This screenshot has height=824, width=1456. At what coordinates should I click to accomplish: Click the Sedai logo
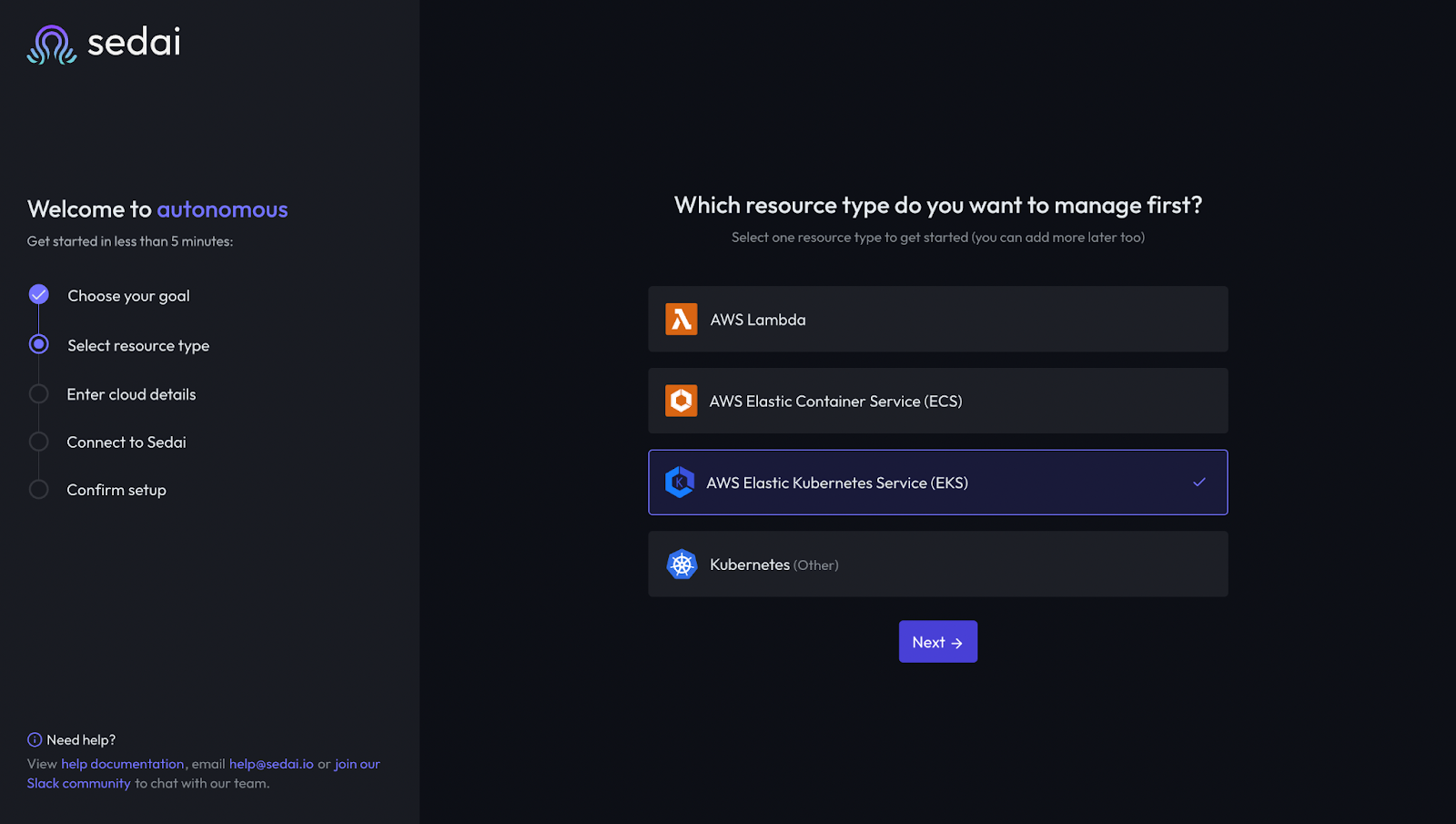[103, 42]
